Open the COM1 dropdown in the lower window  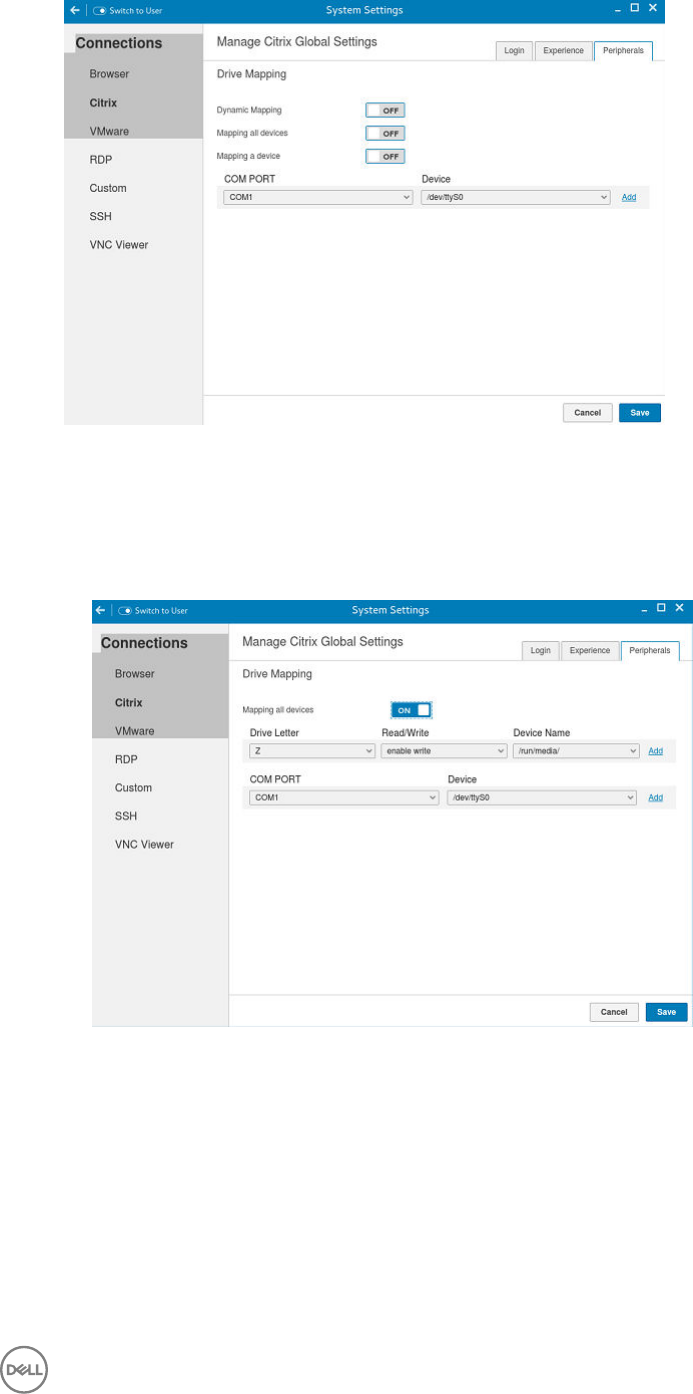(344, 797)
